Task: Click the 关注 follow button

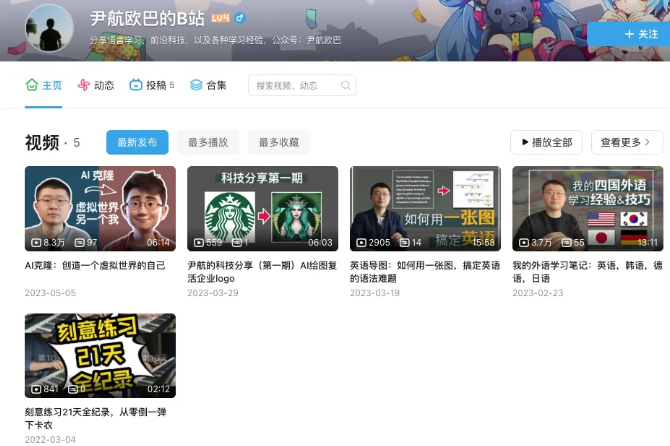Action: pos(629,34)
